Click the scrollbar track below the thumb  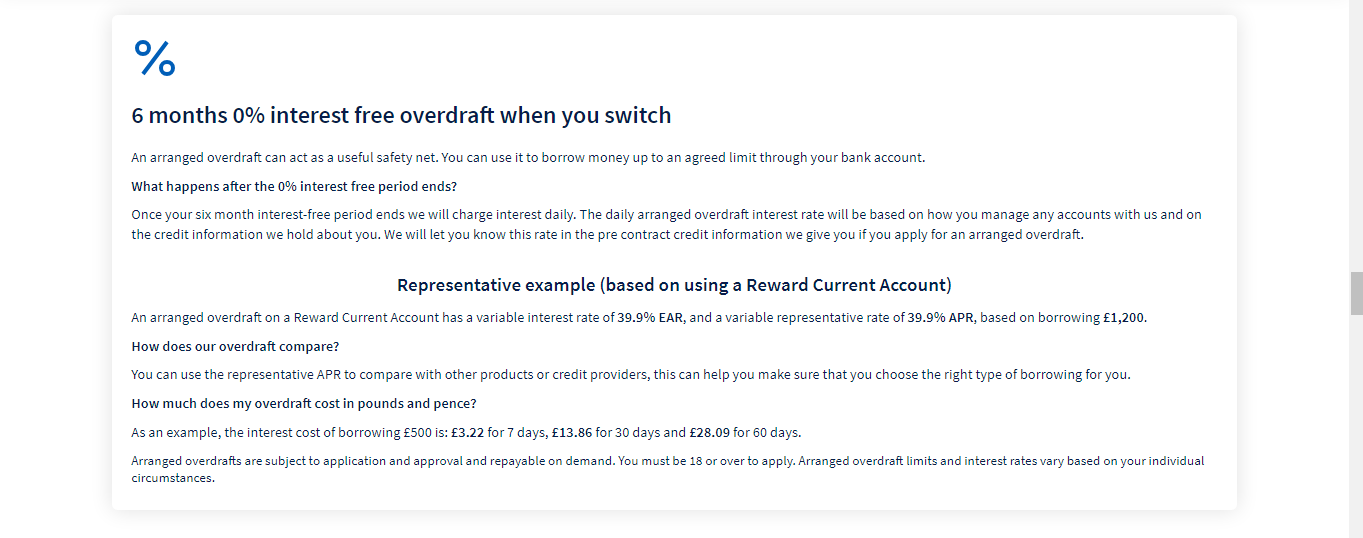[x=1356, y=426]
